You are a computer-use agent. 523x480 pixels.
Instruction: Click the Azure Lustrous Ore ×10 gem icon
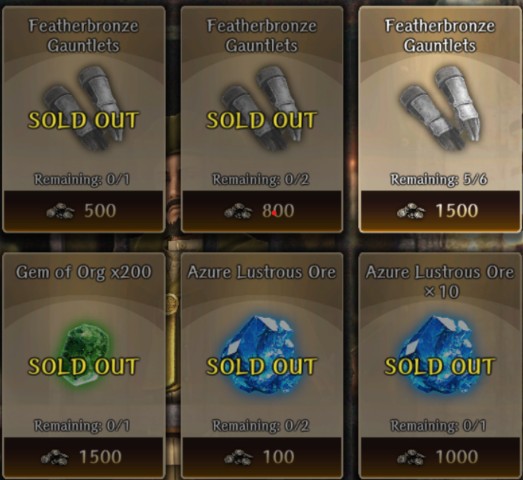coord(440,355)
